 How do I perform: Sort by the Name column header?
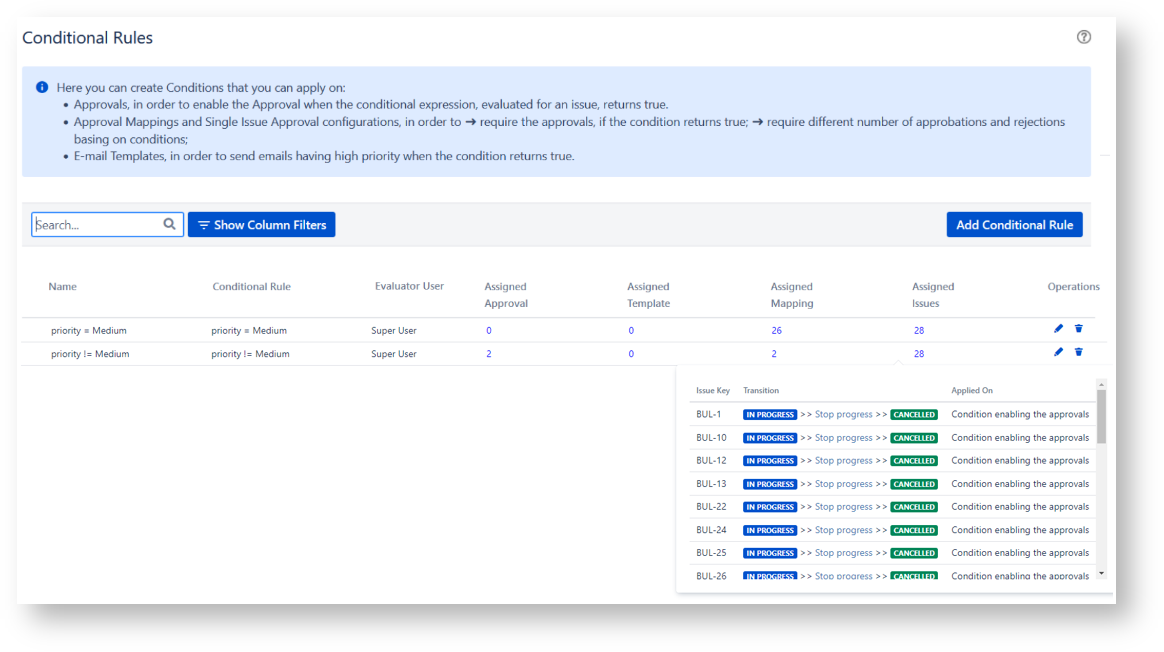[62, 287]
